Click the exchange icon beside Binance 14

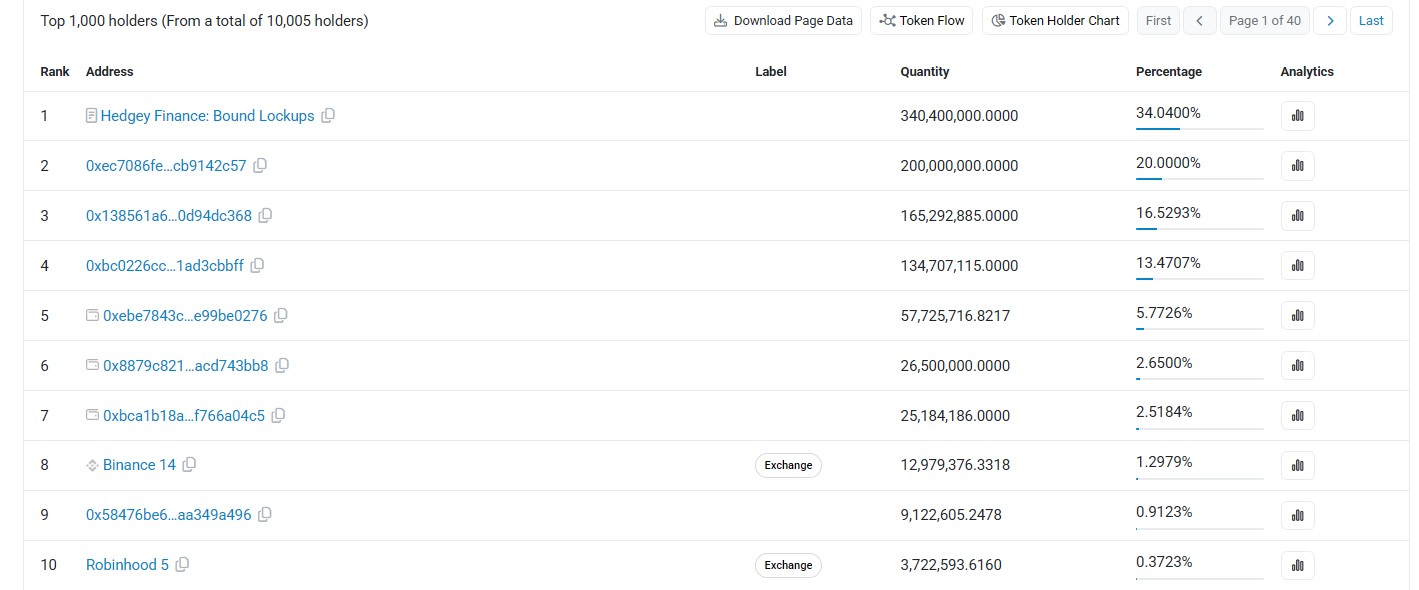[93, 465]
